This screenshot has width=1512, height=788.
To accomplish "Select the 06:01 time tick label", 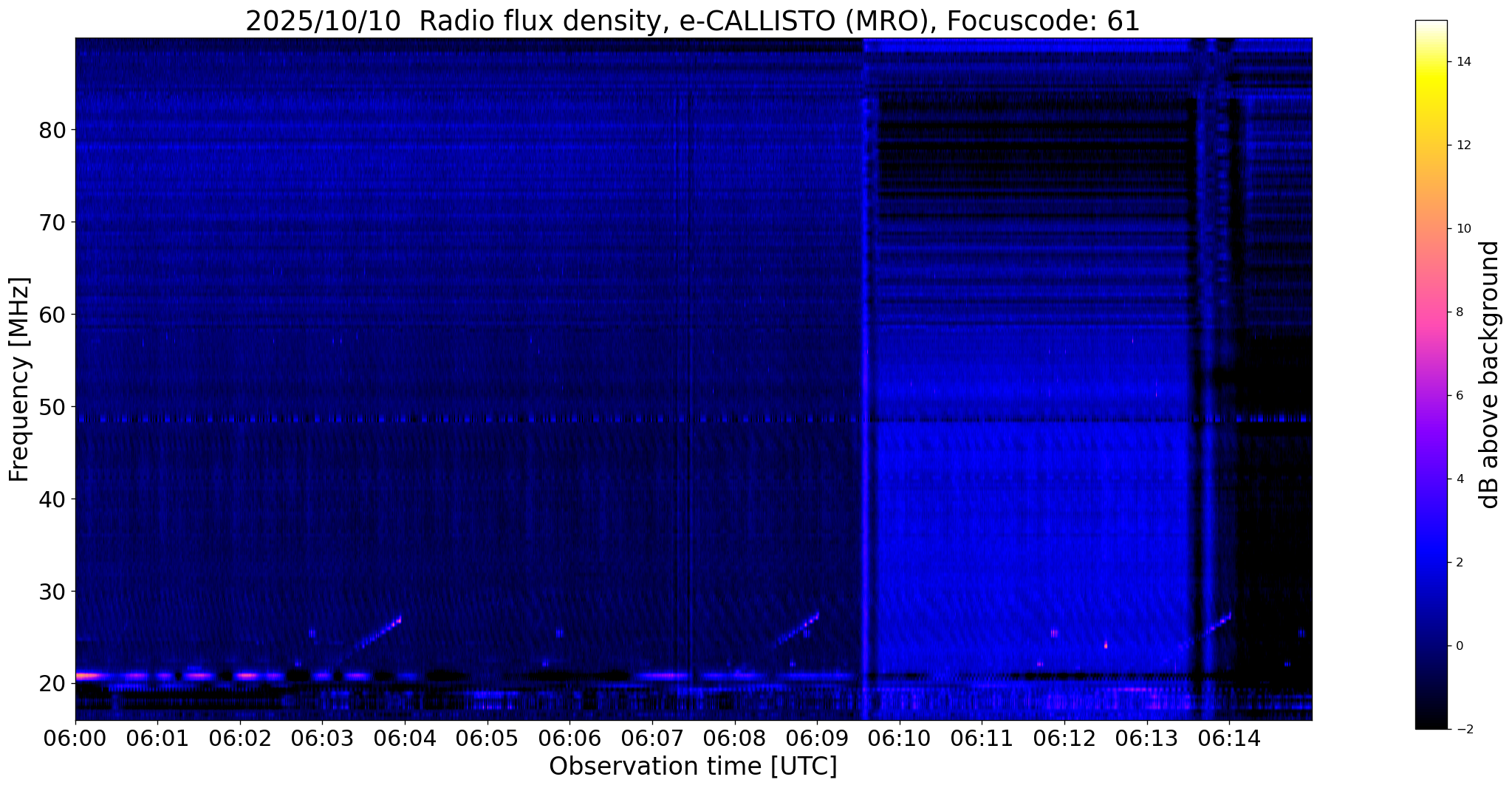I will click(157, 739).
